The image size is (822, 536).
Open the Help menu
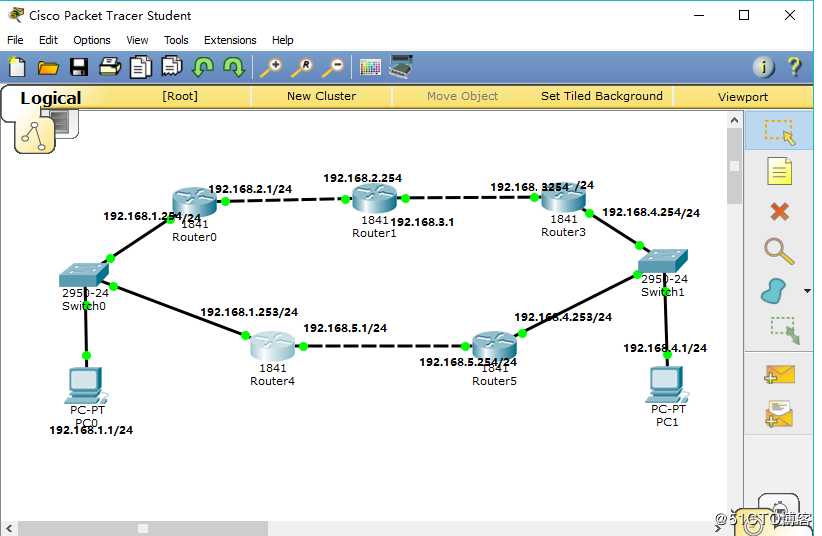[283, 40]
